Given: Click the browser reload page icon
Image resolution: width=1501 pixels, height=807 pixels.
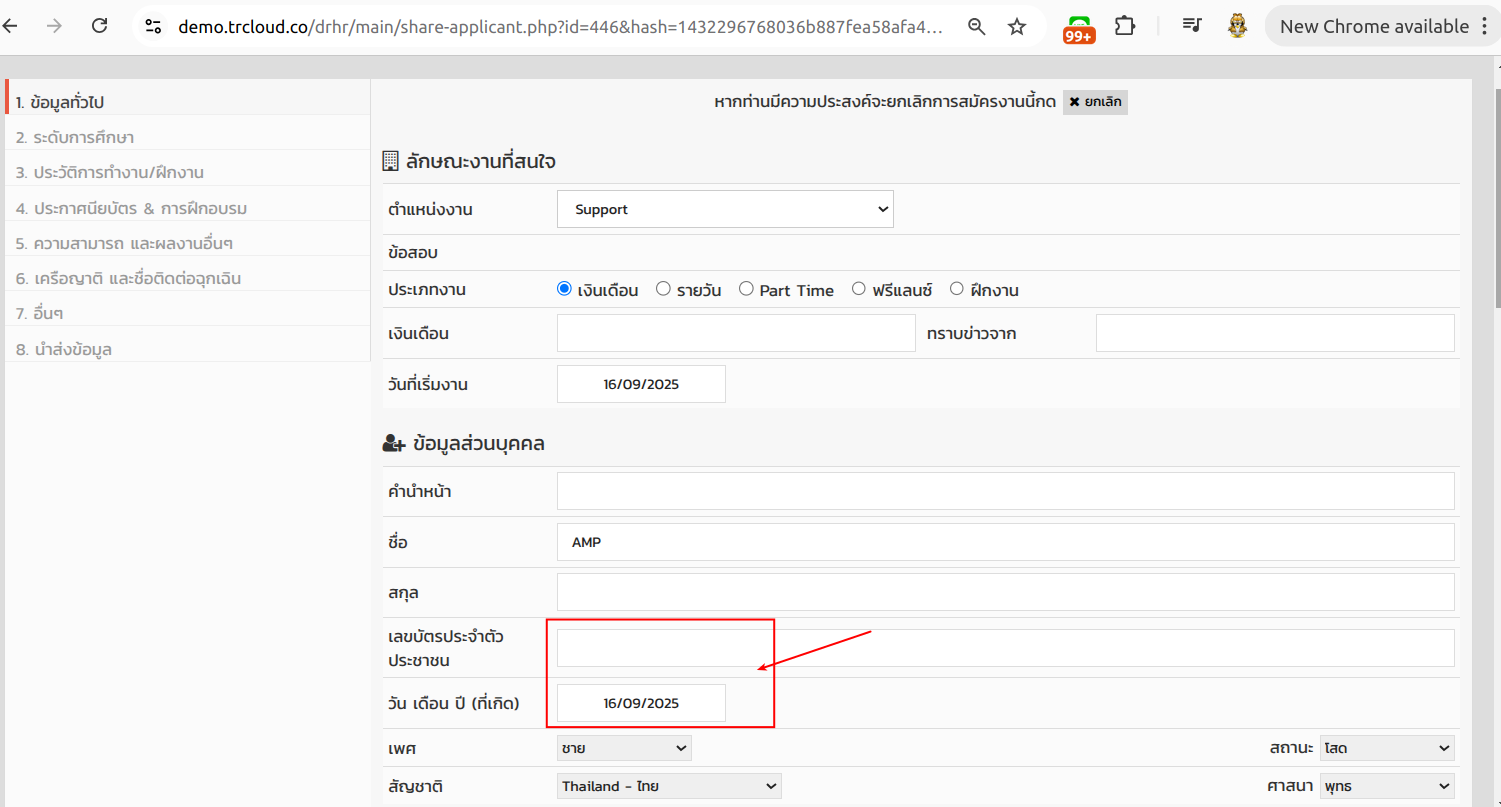Looking at the screenshot, I should tap(99, 27).
